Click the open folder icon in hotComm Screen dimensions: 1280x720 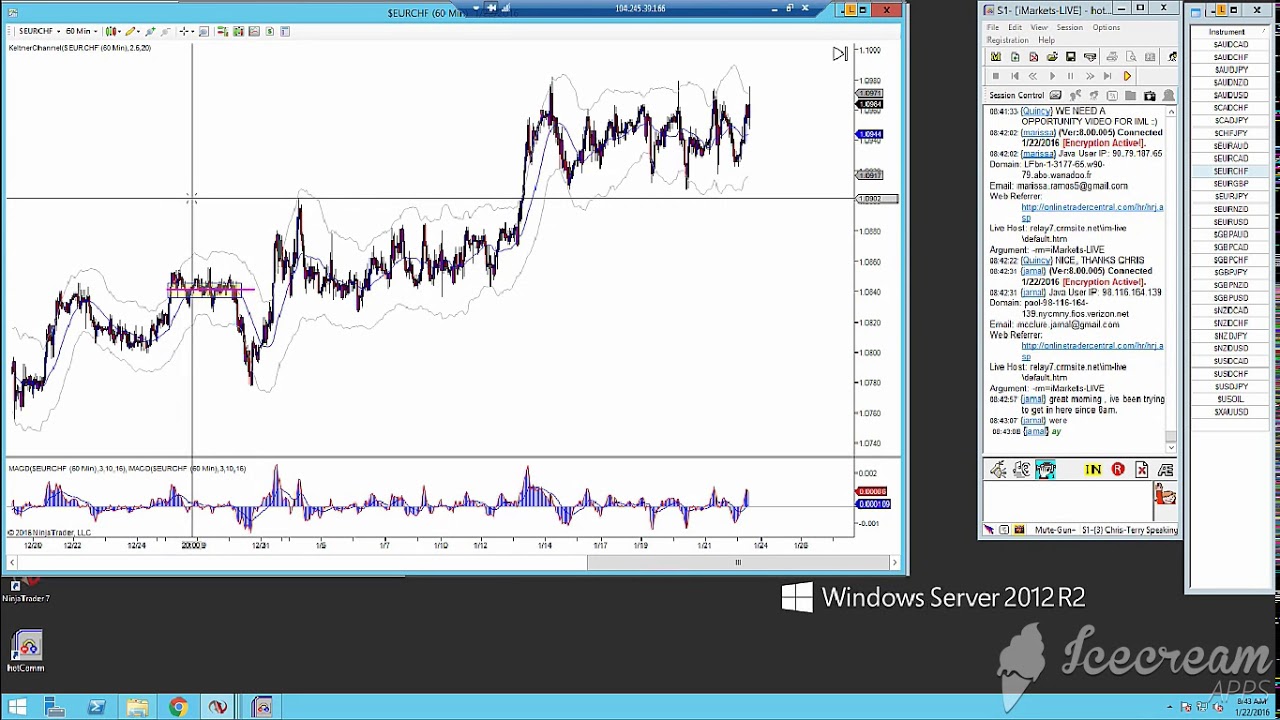click(x=1052, y=57)
